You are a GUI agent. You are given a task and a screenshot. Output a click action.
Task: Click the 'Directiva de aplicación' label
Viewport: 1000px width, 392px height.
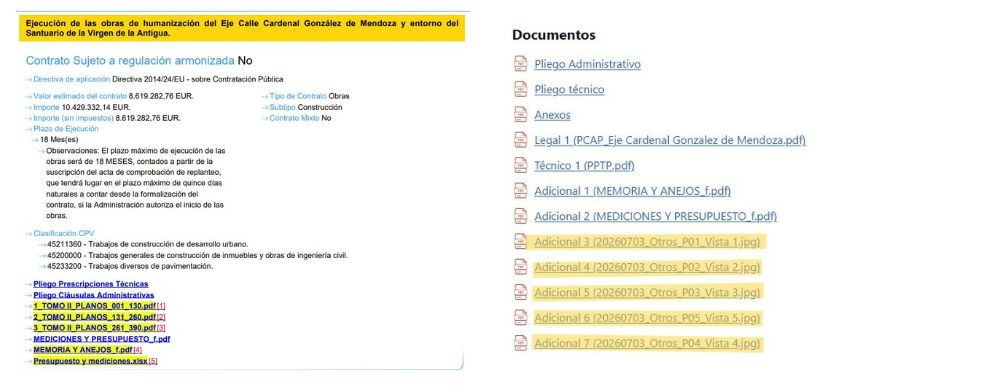click(72, 79)
